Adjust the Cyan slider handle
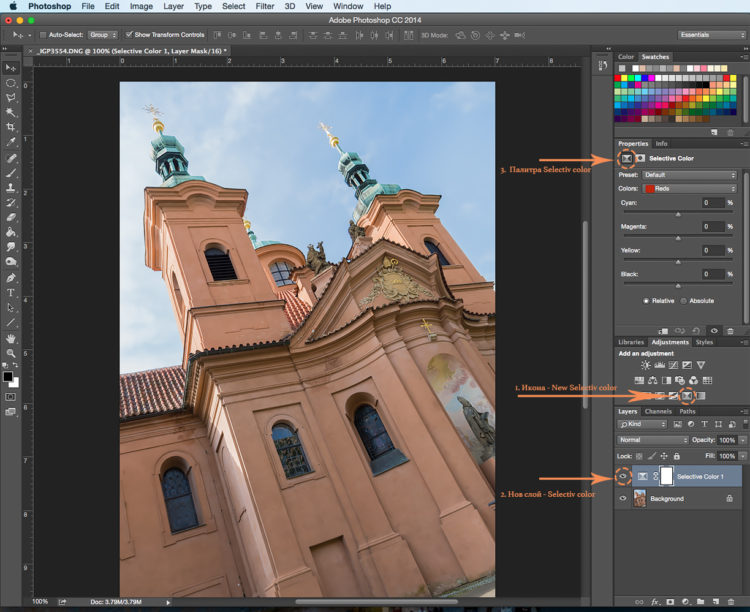 (678, 213)
